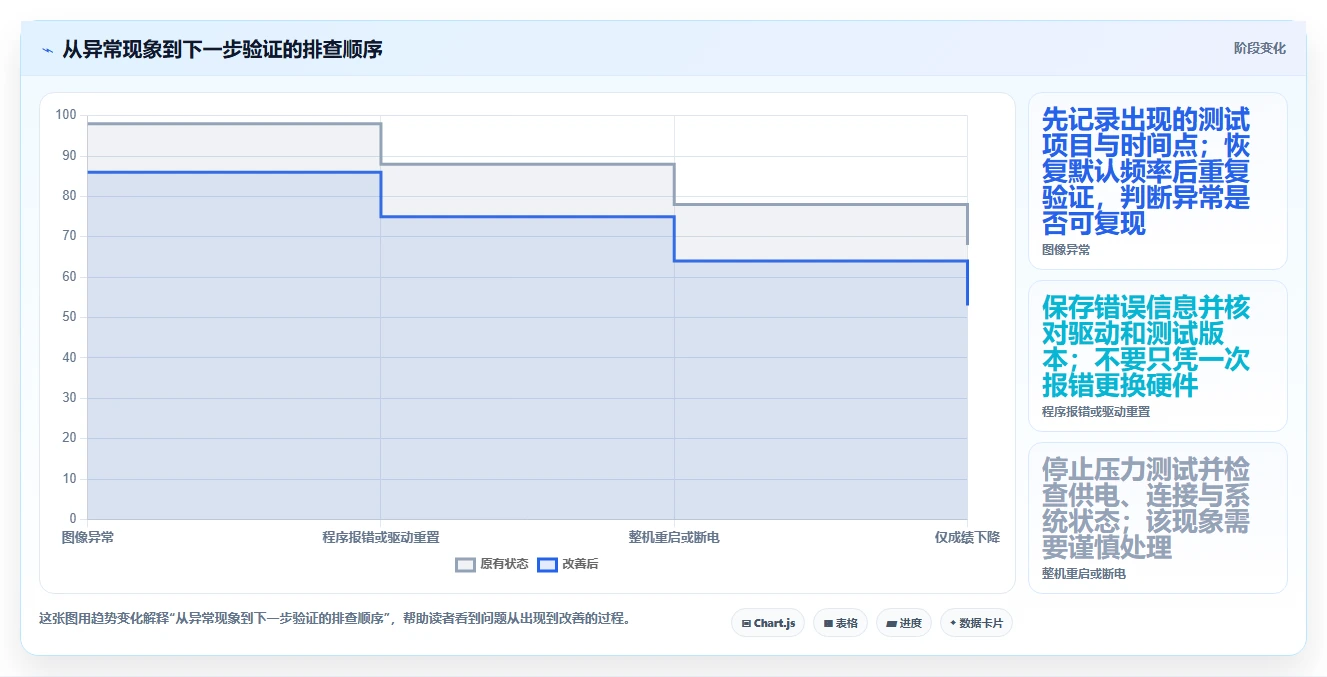Click the 整机重启或断电 x-axis label
Screen dimensions: 1327x677
coord(674,537)
